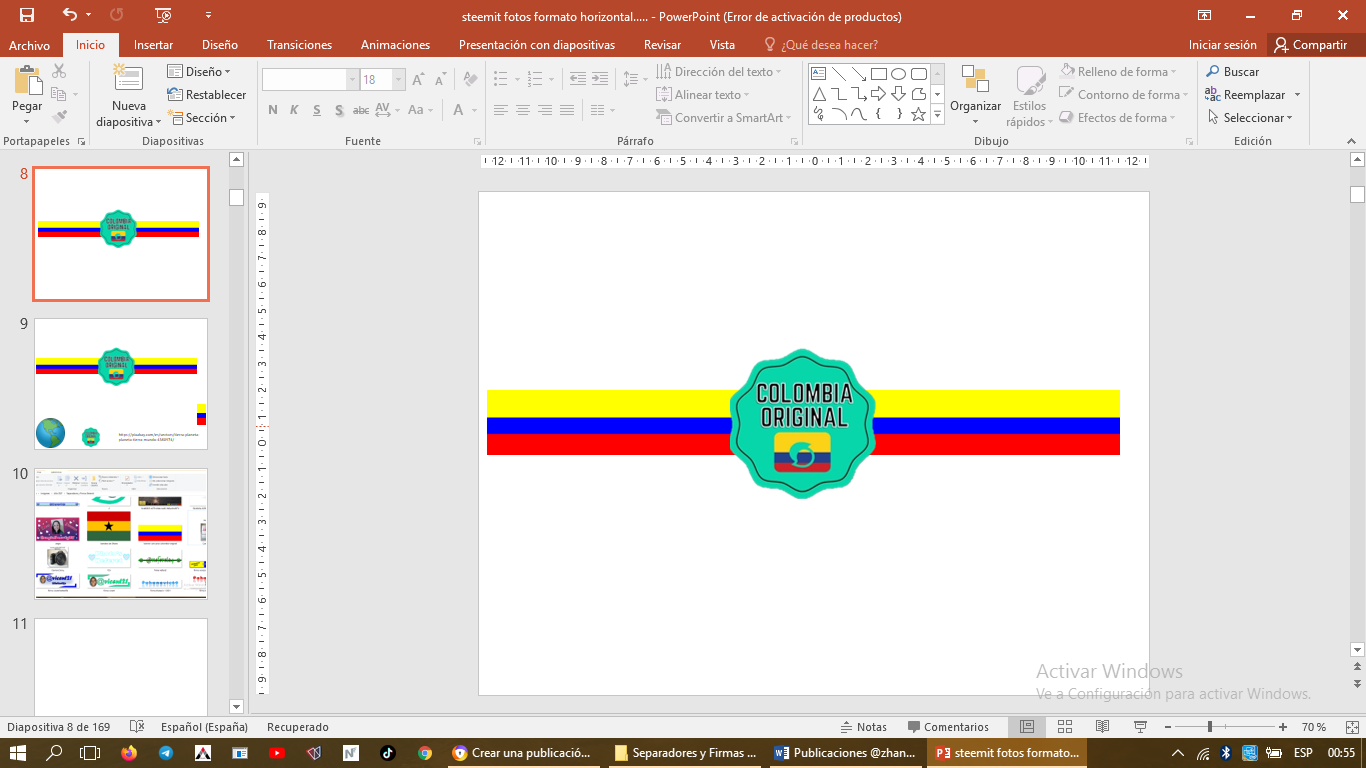Select the rectangle shape in shapes gallery

(x=878, y=74)
